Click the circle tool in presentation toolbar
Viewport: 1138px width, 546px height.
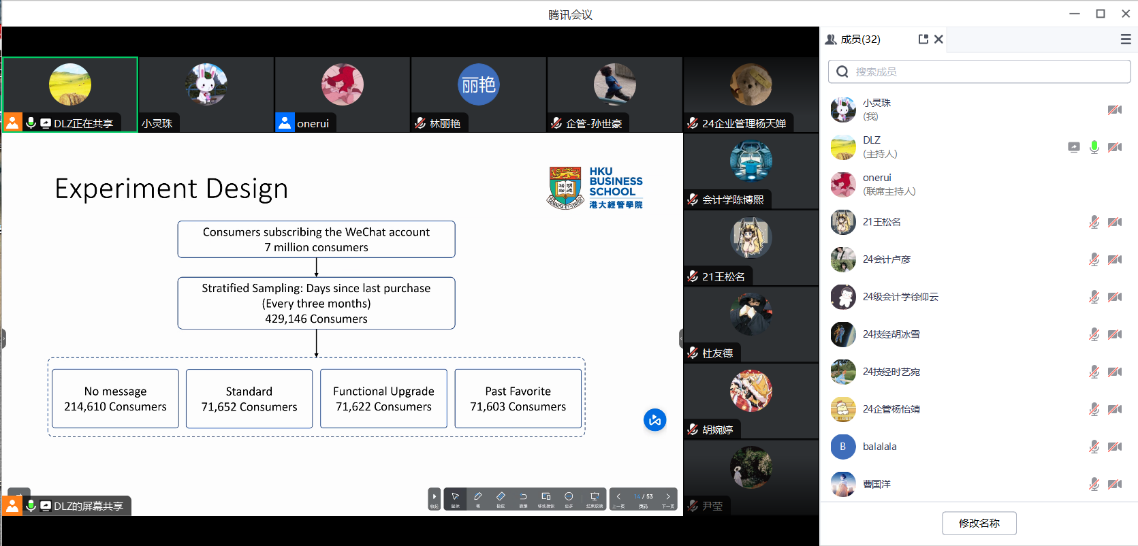tap(569, 497)
